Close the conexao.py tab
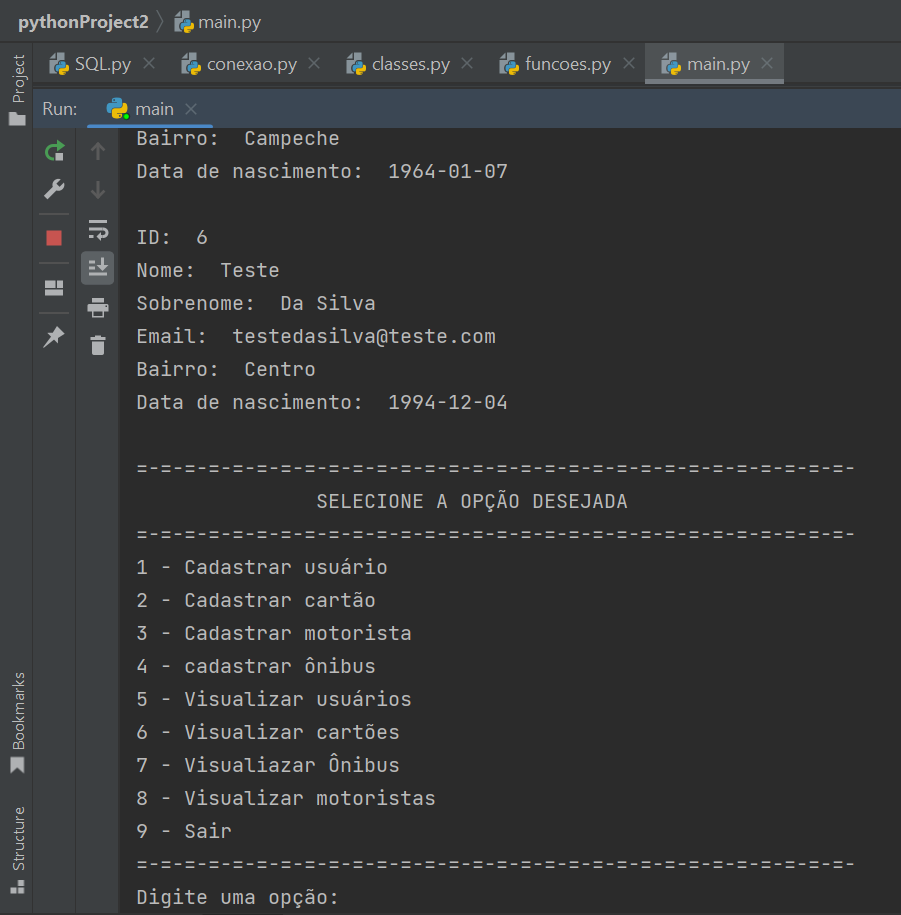The image size is (901, 915). coord(314,63)
